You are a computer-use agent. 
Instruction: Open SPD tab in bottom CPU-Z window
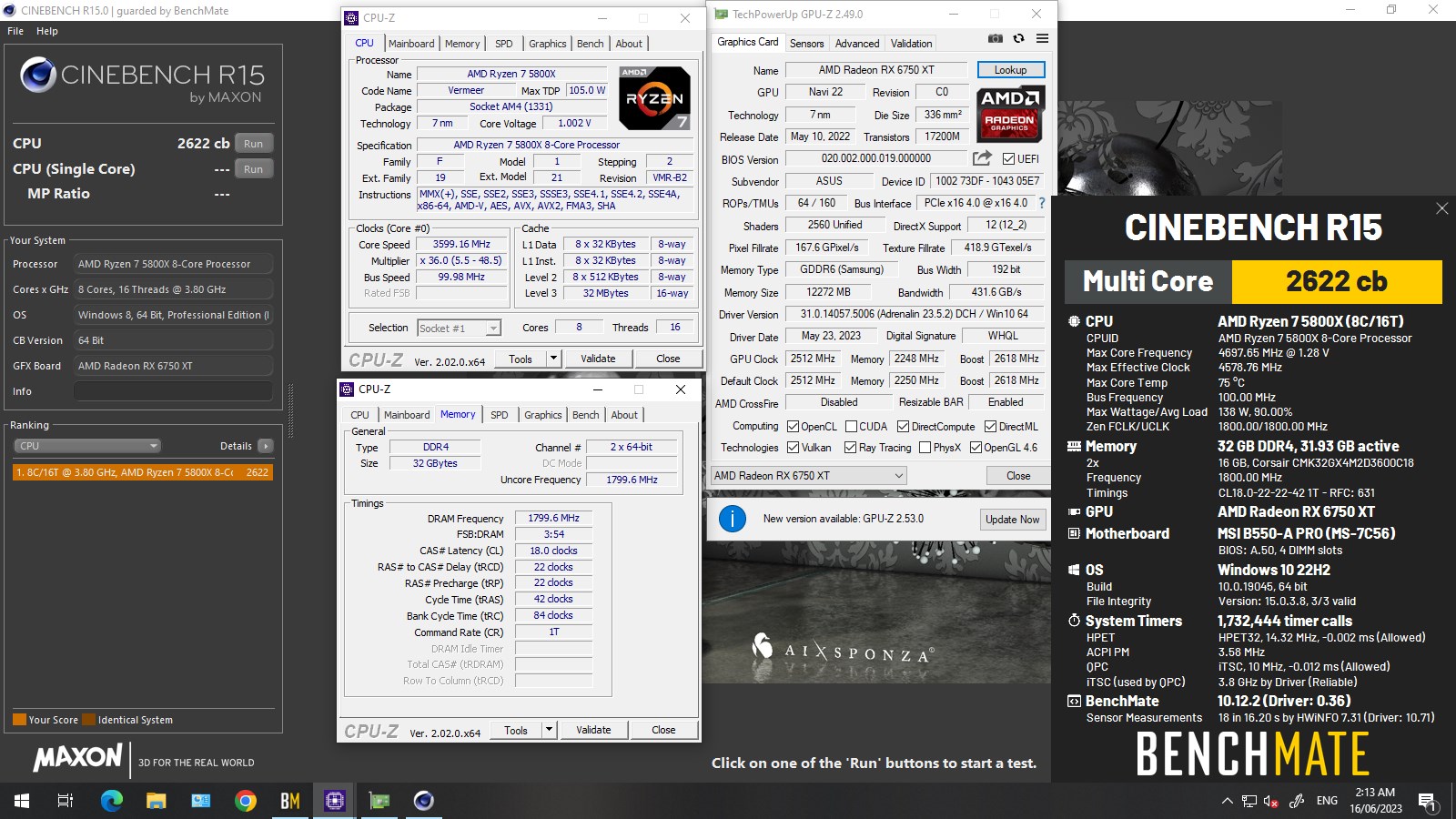pyautogui.click(x=500, y=415)
